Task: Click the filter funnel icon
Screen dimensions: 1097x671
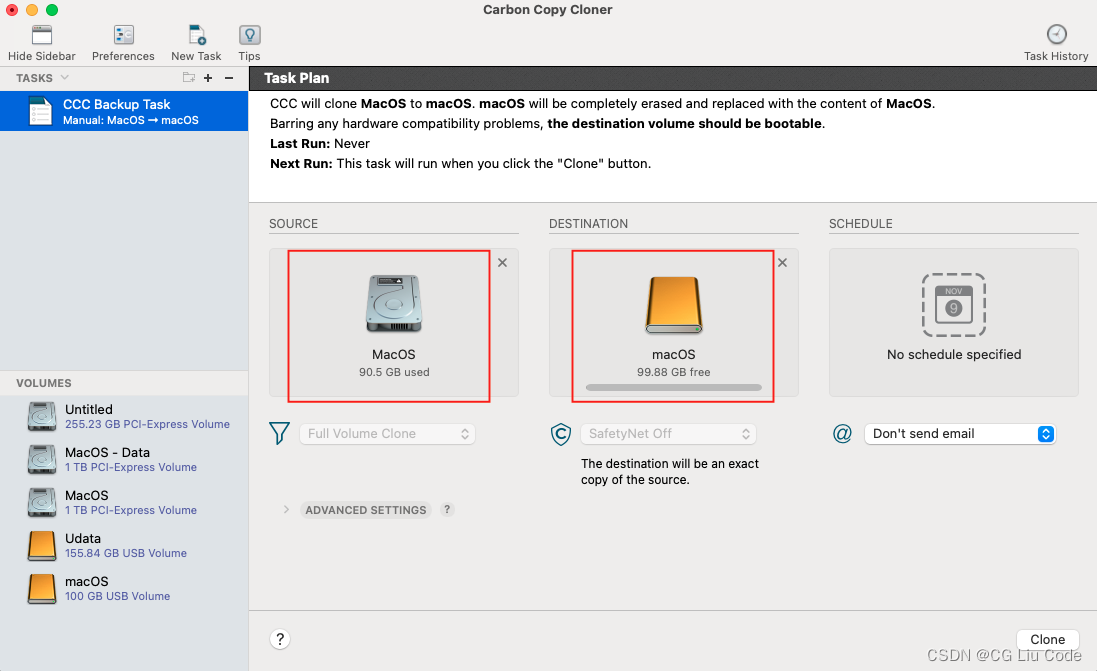Action: point(279,433)
